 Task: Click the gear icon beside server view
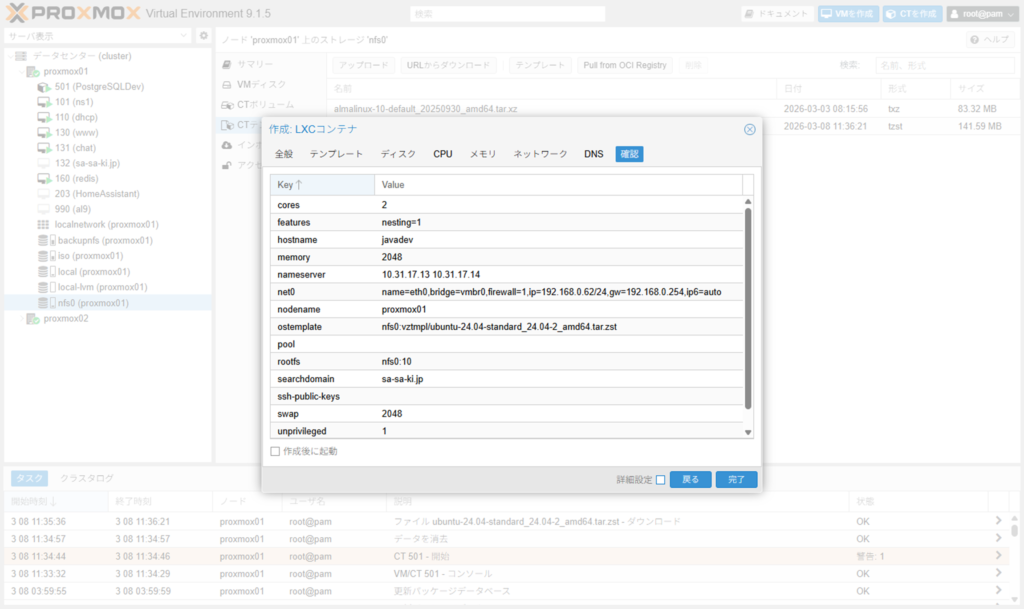[203, 36]
